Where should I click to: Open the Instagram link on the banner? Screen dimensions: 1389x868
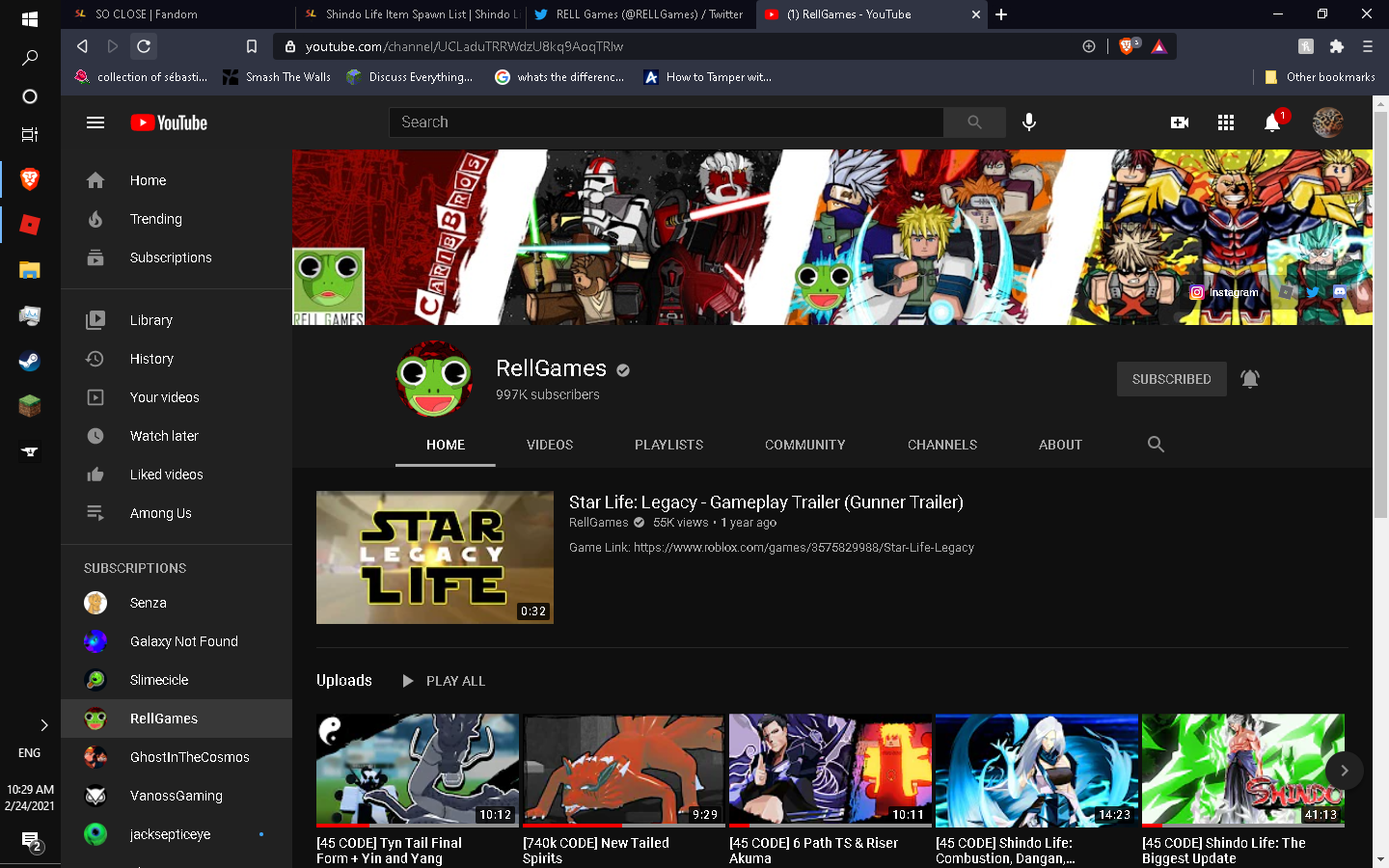point(1224,292)
